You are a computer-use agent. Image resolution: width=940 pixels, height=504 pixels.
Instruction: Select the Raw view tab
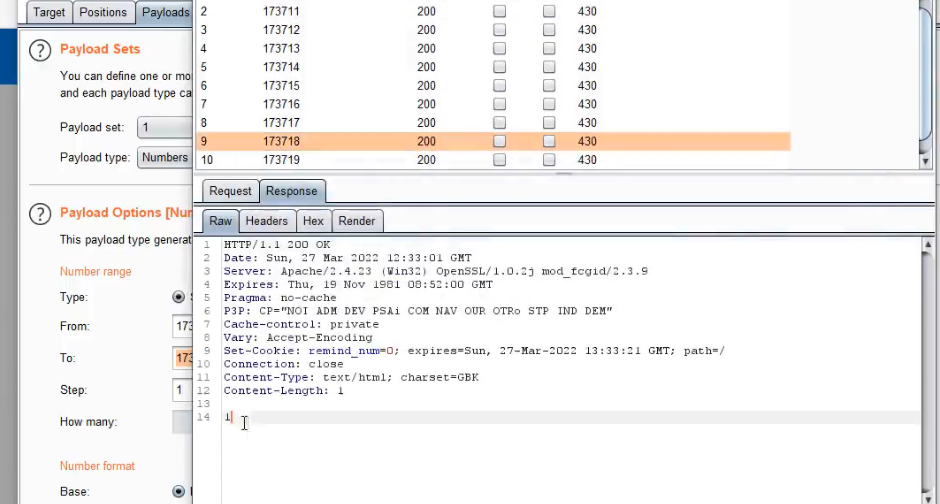click(221, 221)
